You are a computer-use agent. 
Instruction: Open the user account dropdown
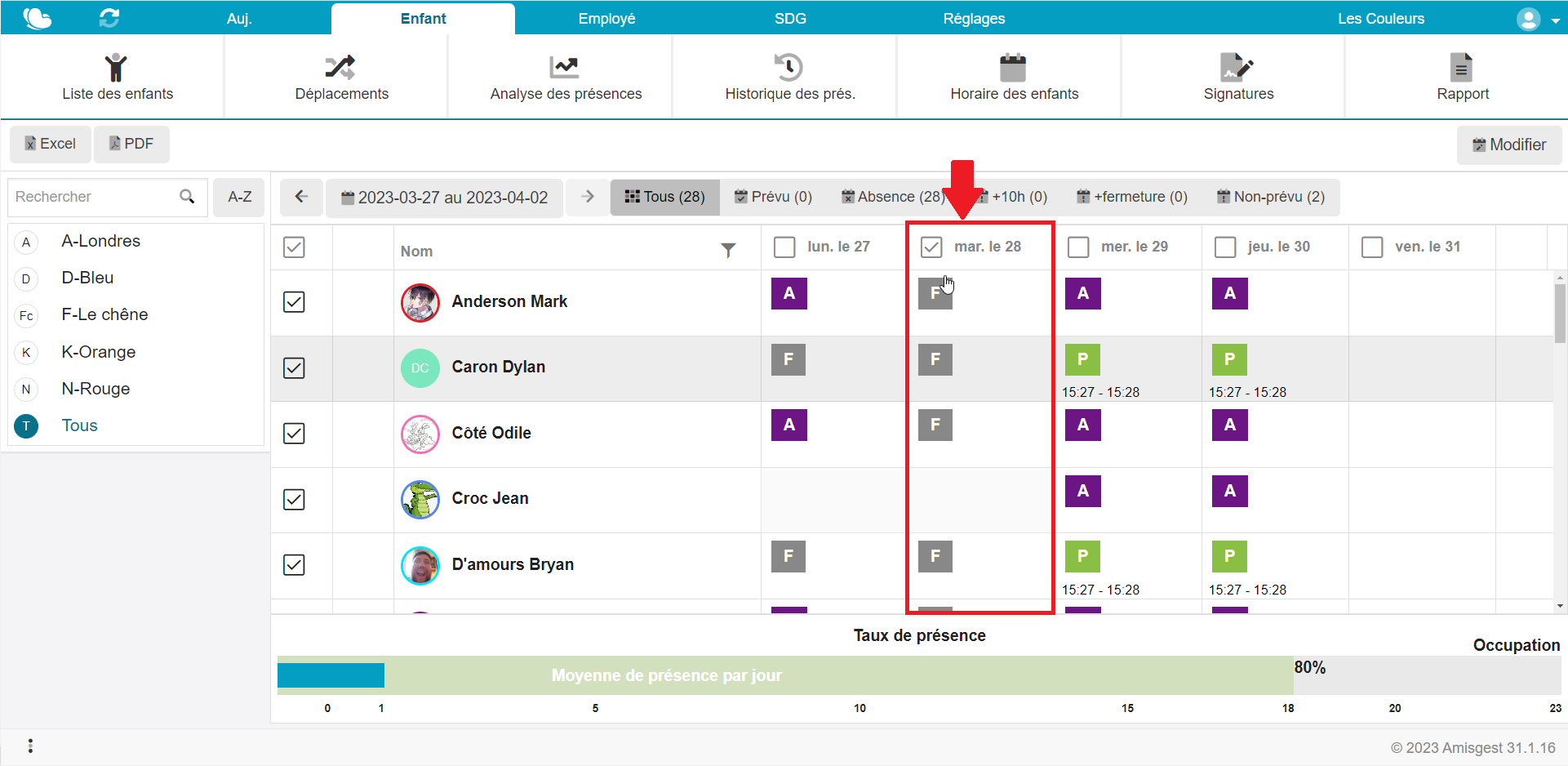(x=1537, y=19)
